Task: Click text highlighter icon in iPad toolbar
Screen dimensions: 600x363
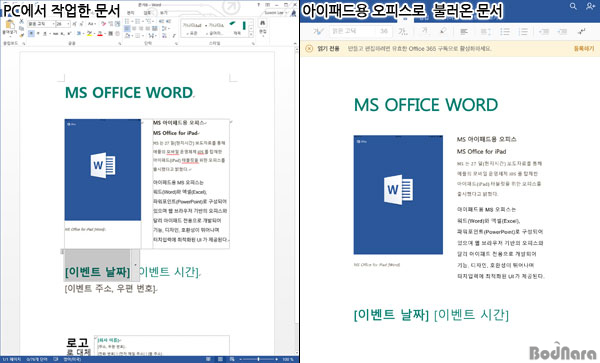Action: coord(443,31)
